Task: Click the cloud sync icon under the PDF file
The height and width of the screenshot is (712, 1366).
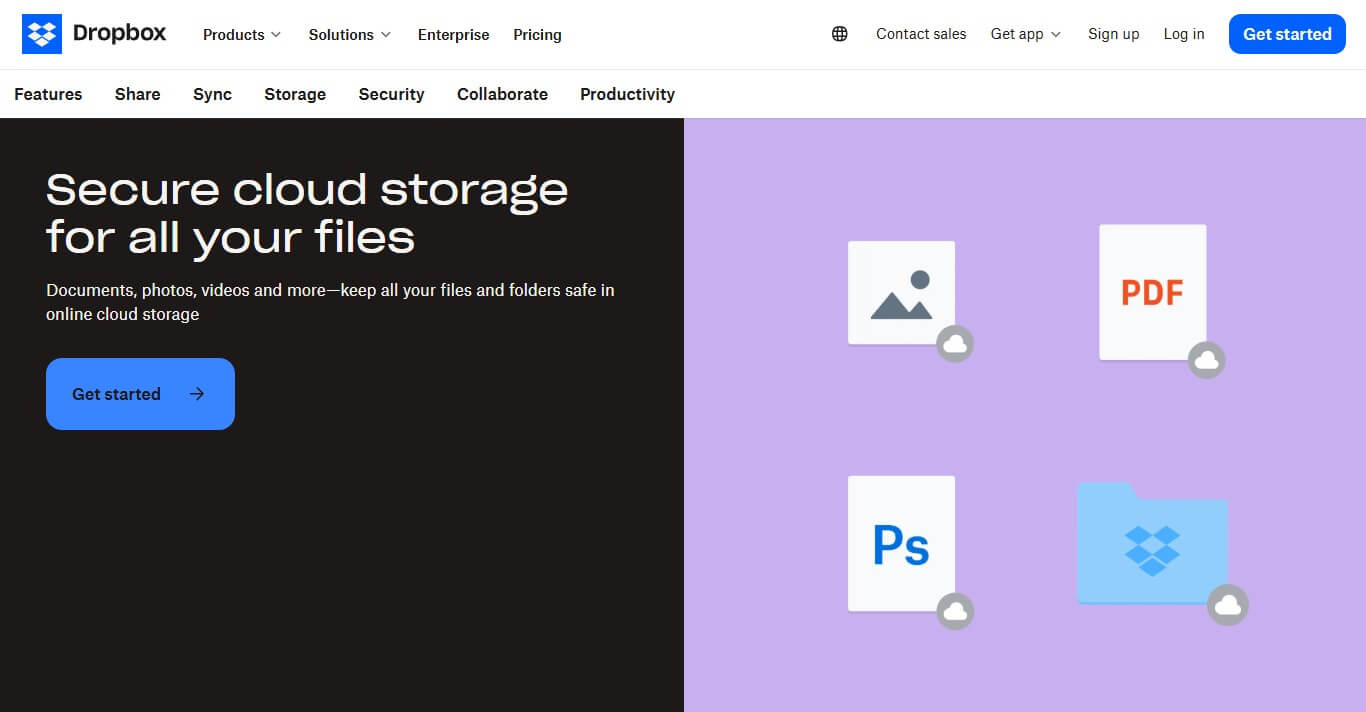Action: [1207, 360]
